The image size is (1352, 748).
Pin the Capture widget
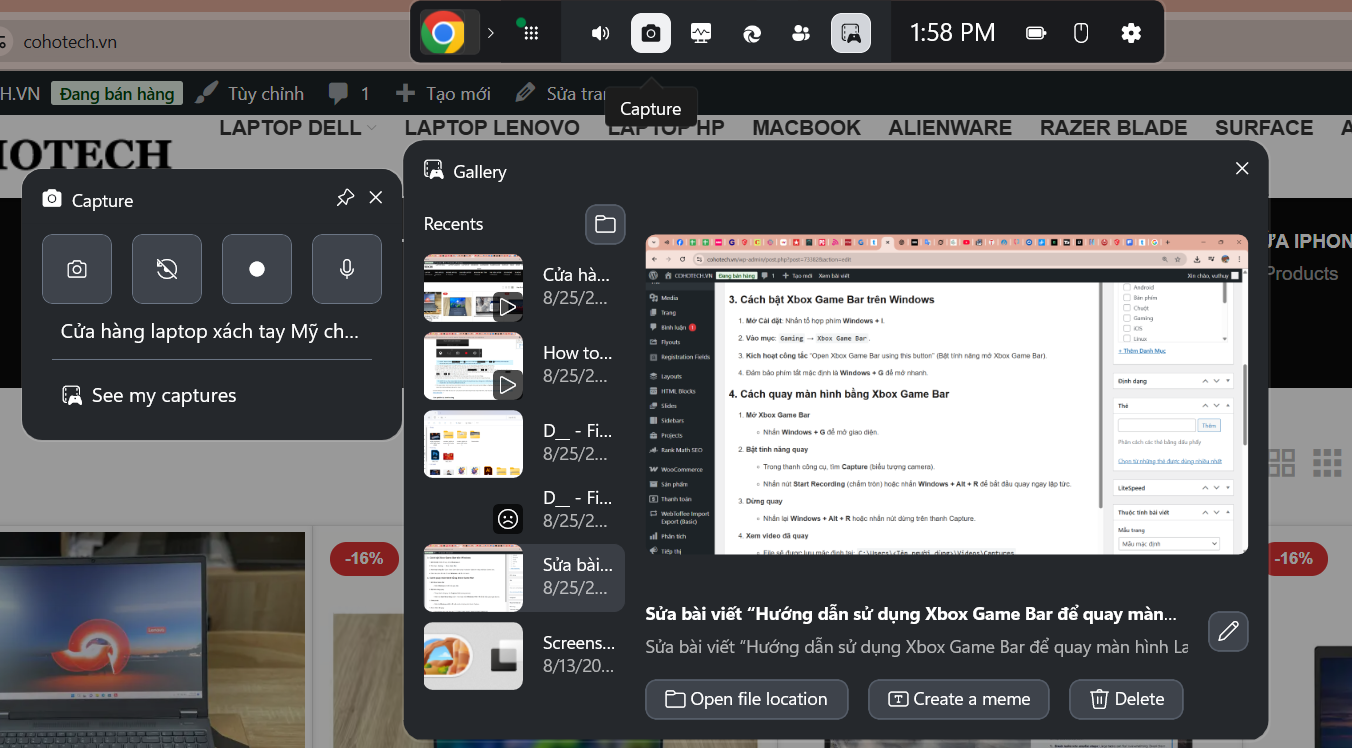point(345,198)
